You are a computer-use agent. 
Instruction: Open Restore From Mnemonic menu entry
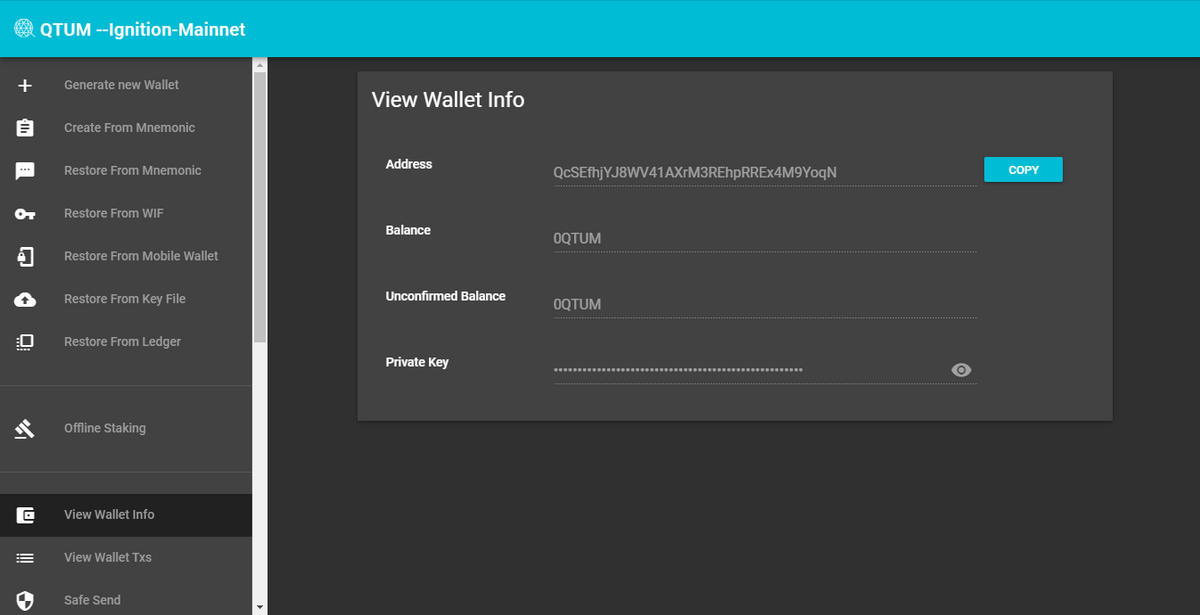click(126, 171)
